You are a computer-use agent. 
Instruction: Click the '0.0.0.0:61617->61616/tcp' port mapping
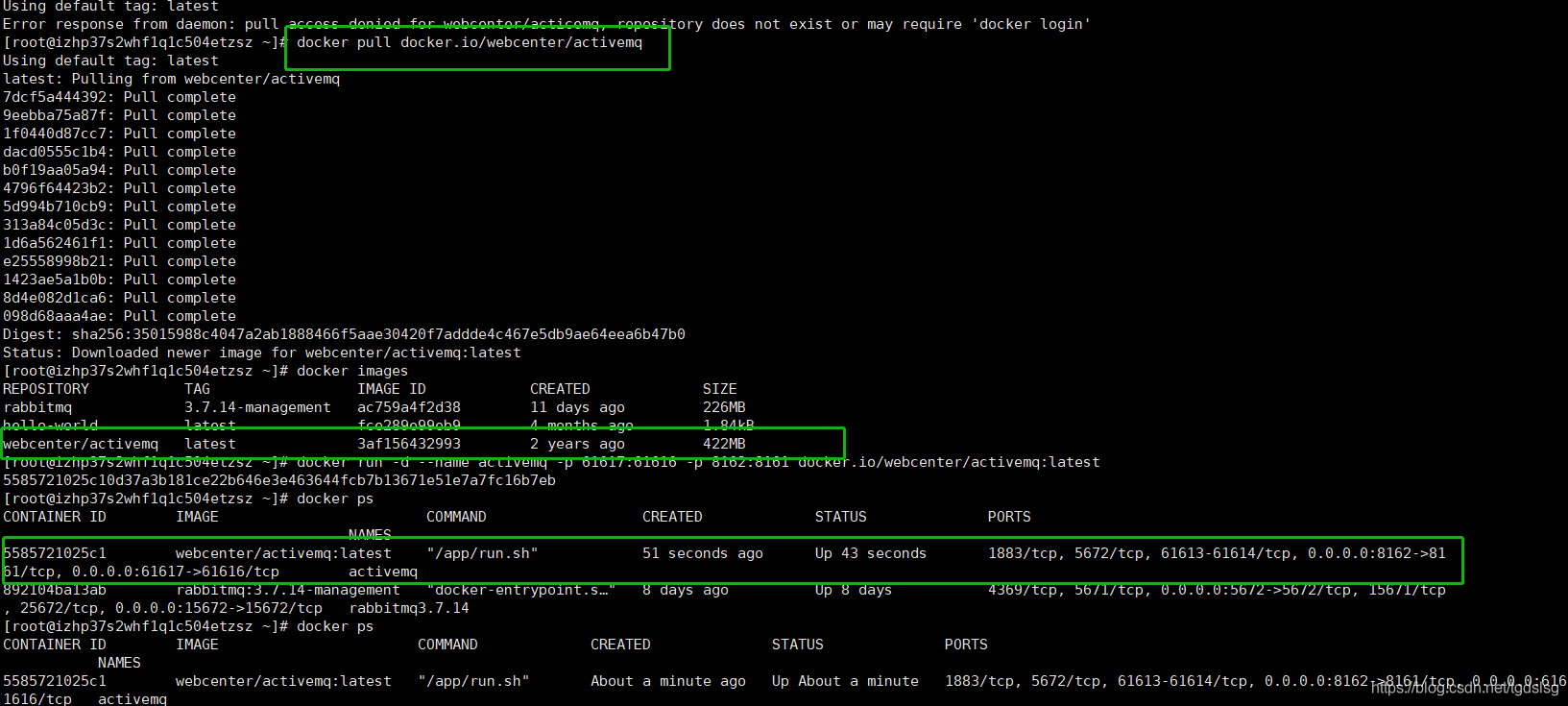tap(176, 572)
